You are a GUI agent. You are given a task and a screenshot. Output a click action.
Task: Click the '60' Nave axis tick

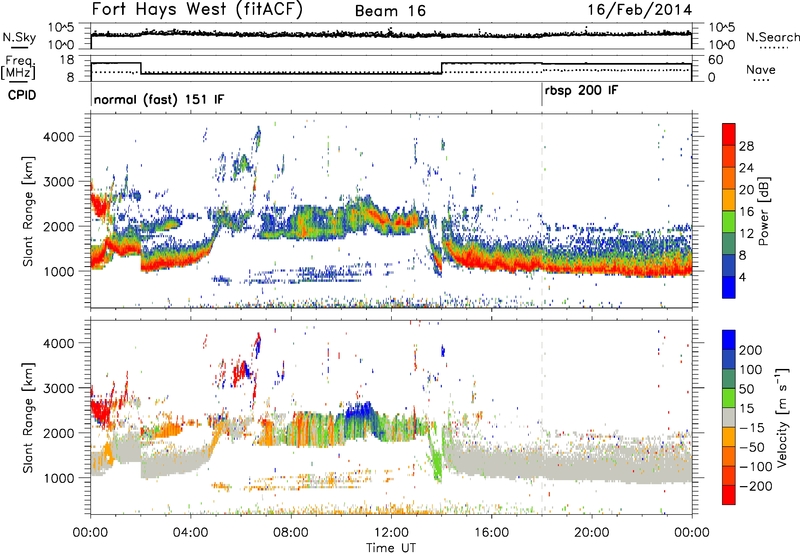coord(715,60)
